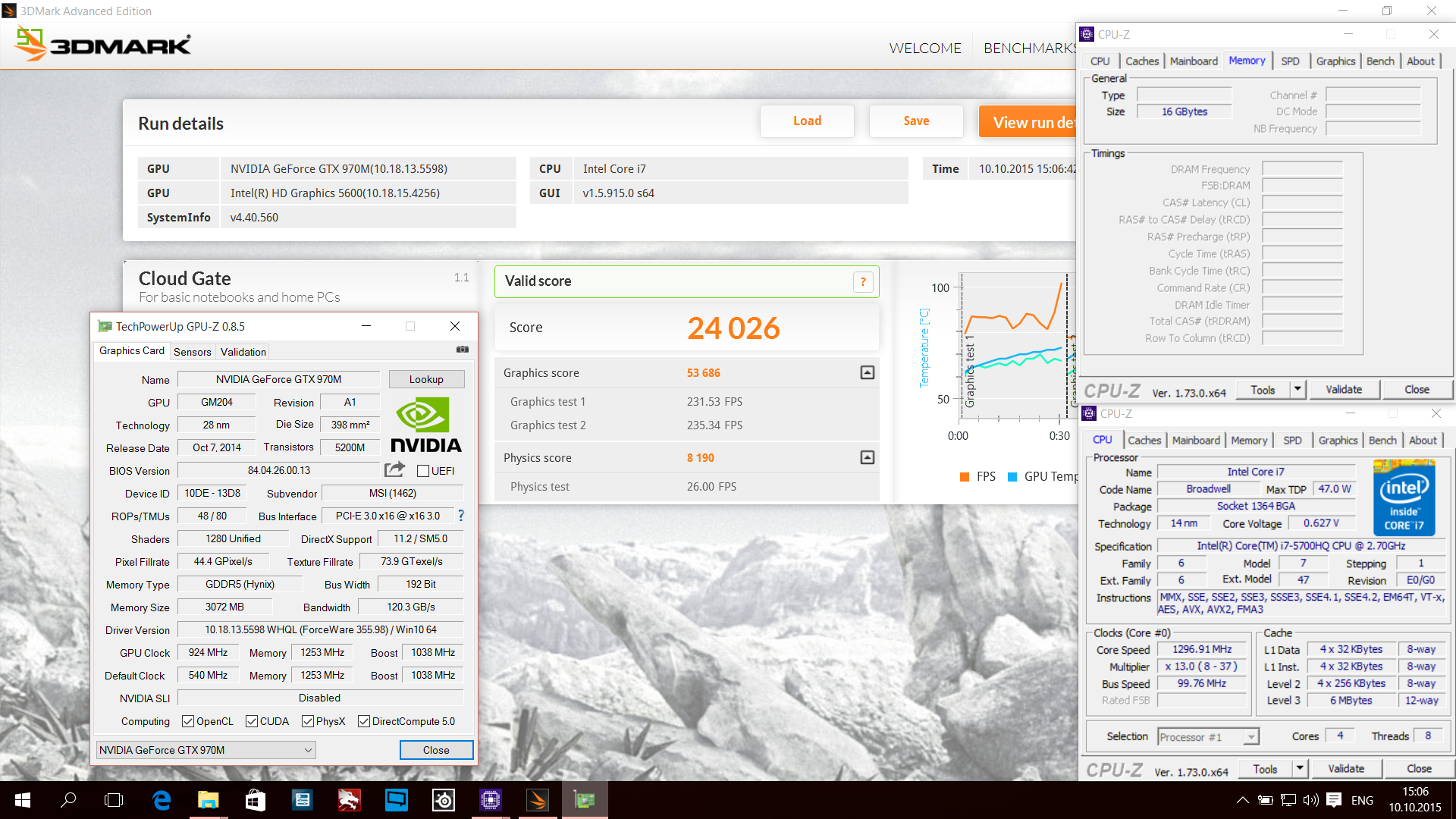The width and height of the screenshot is (1456, 819).
Task: Click the Valid score help question mark
Action: [863, 282]
